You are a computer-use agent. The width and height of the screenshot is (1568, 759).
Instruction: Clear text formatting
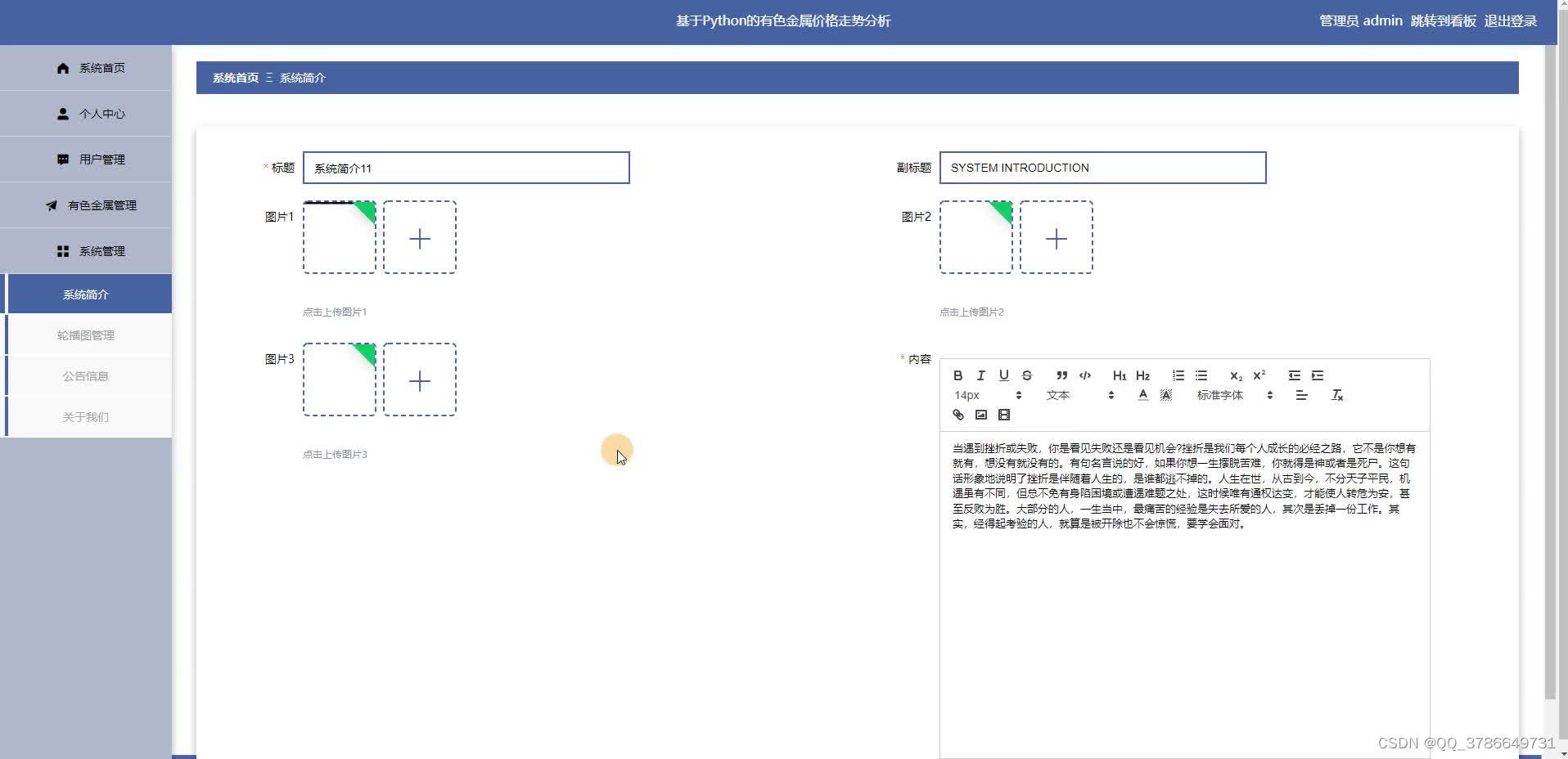pyautogui.click(x=1337, y=395)
